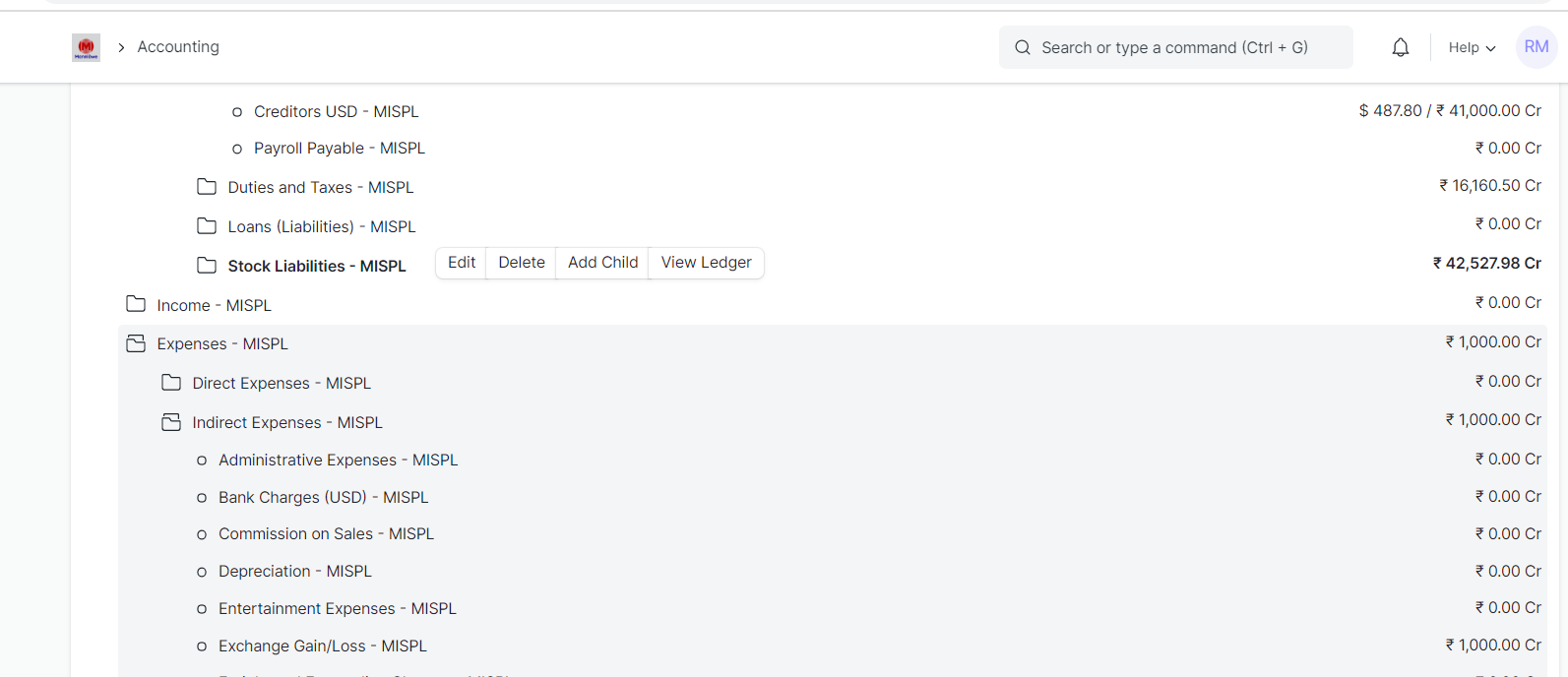The height and width of the screenshot is (677, 1568).
Task: Select Payroll Payable - MISPL account
Action: coord(340,149)
